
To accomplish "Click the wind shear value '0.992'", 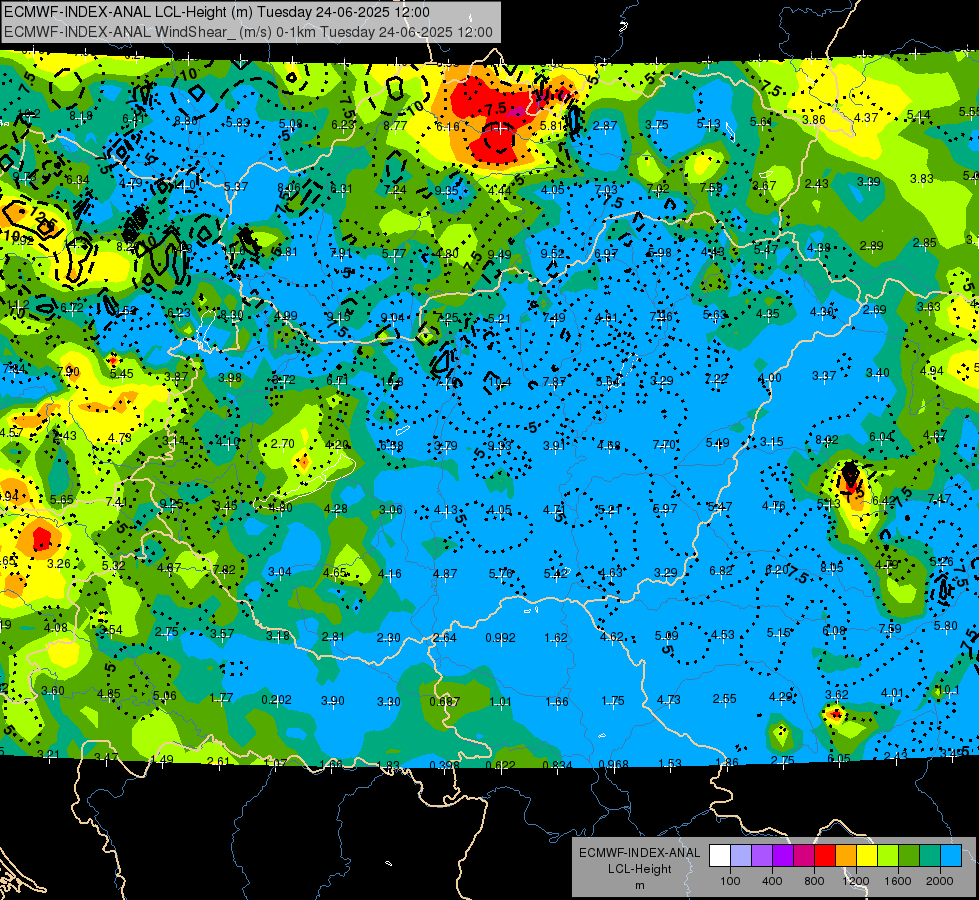I will pyautogui.click(x=500, y=638).
